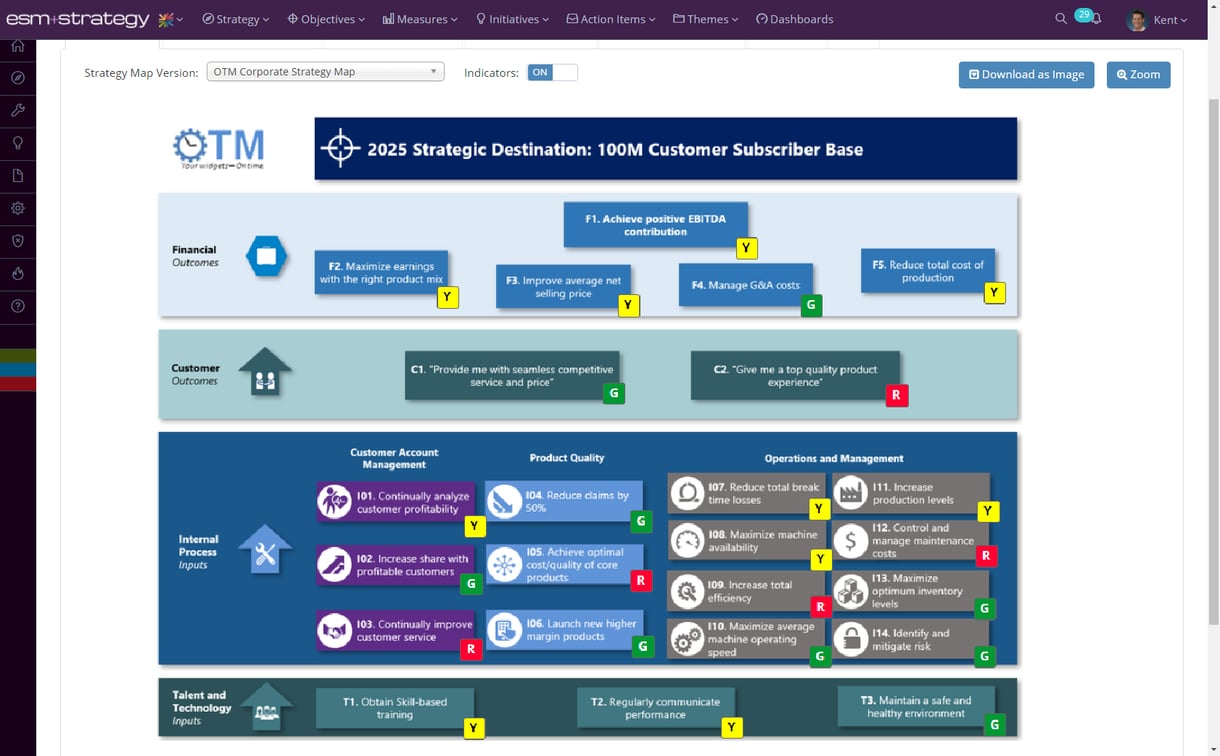Toggle the Indicators switch off

tap(552, 72)
